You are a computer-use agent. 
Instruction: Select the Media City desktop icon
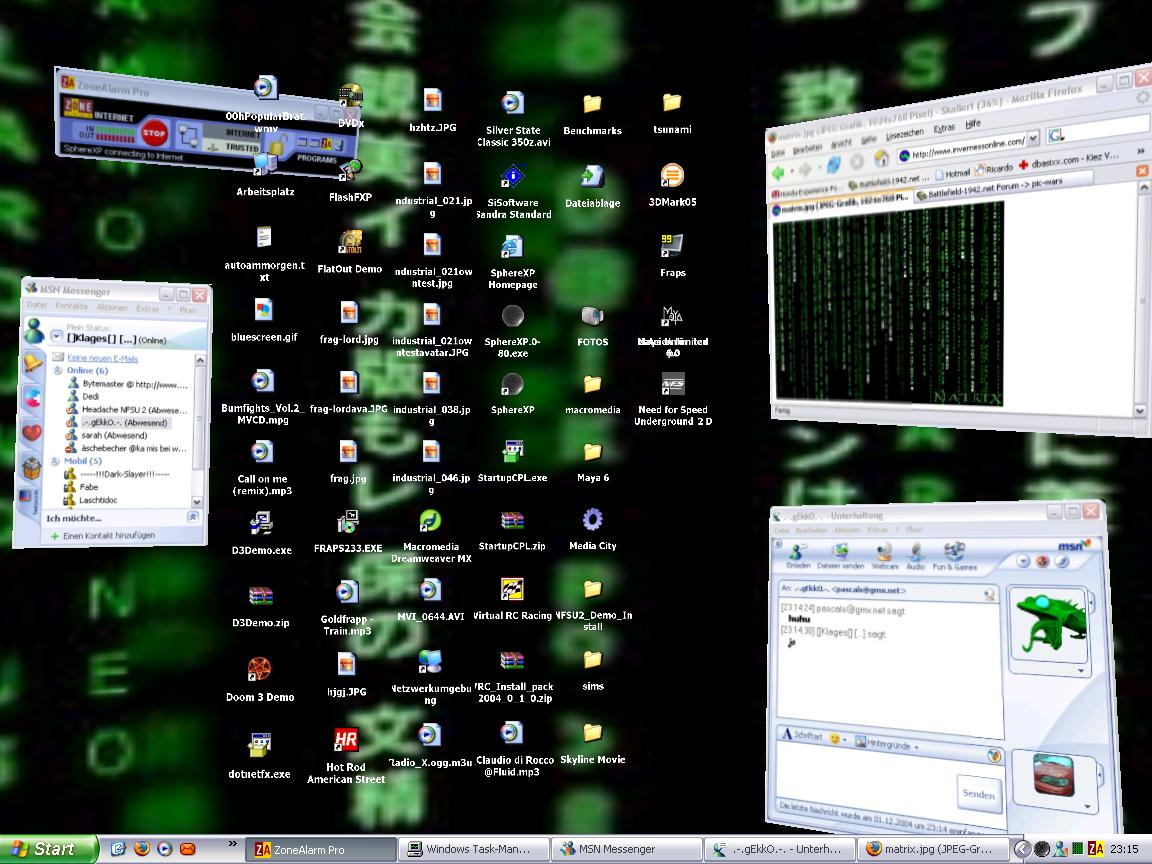tap(593, 529)
